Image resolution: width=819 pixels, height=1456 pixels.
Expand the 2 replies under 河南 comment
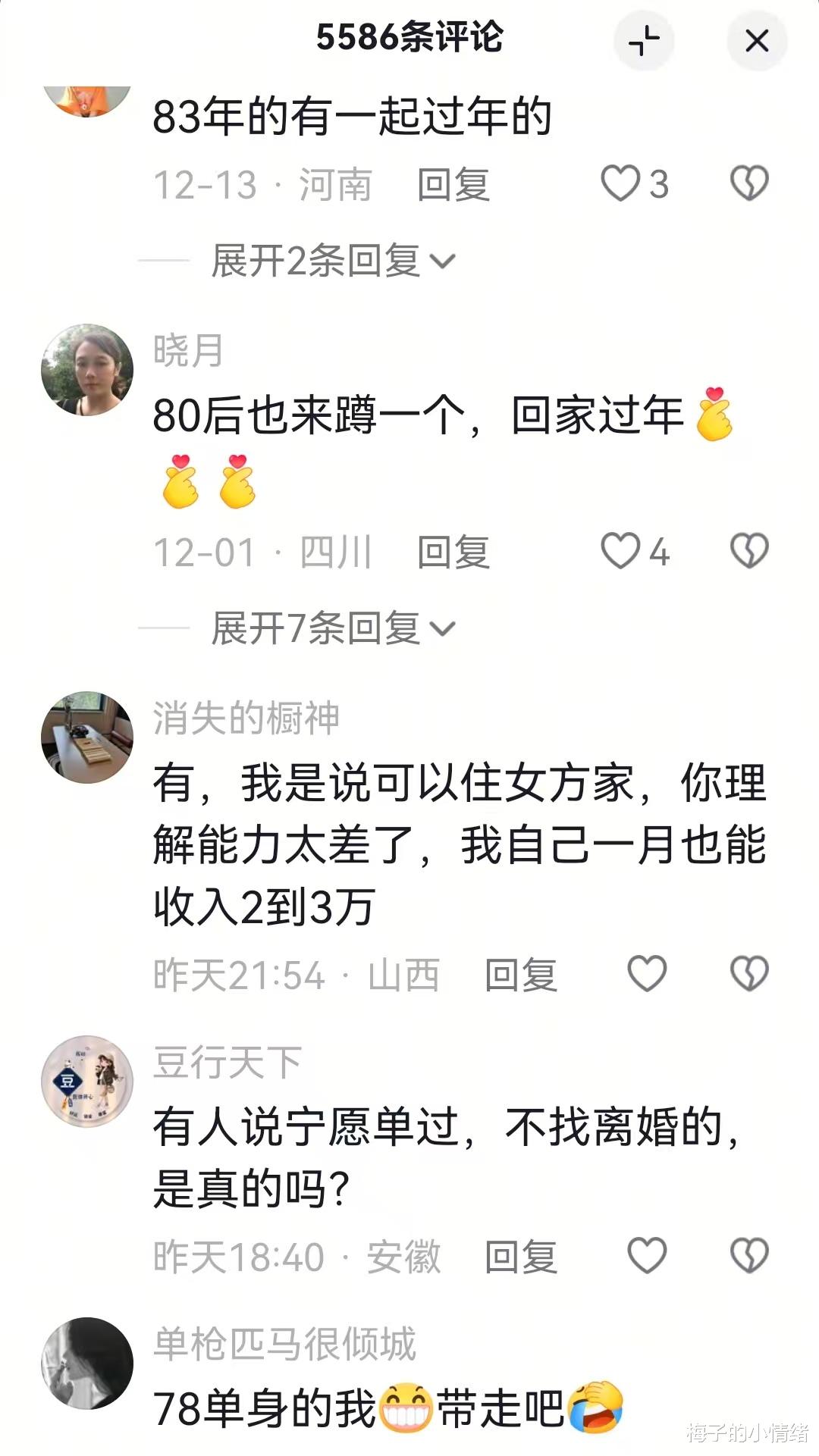coord(334,261)
